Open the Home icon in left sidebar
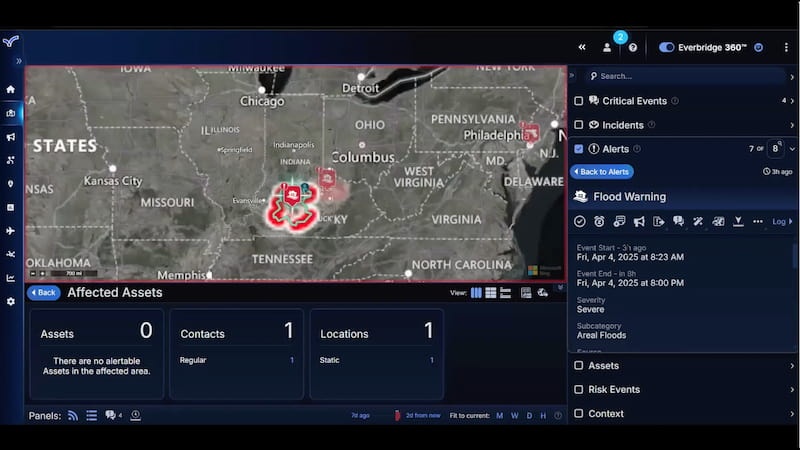Screen dimensions: 800x450 [11, 89]
